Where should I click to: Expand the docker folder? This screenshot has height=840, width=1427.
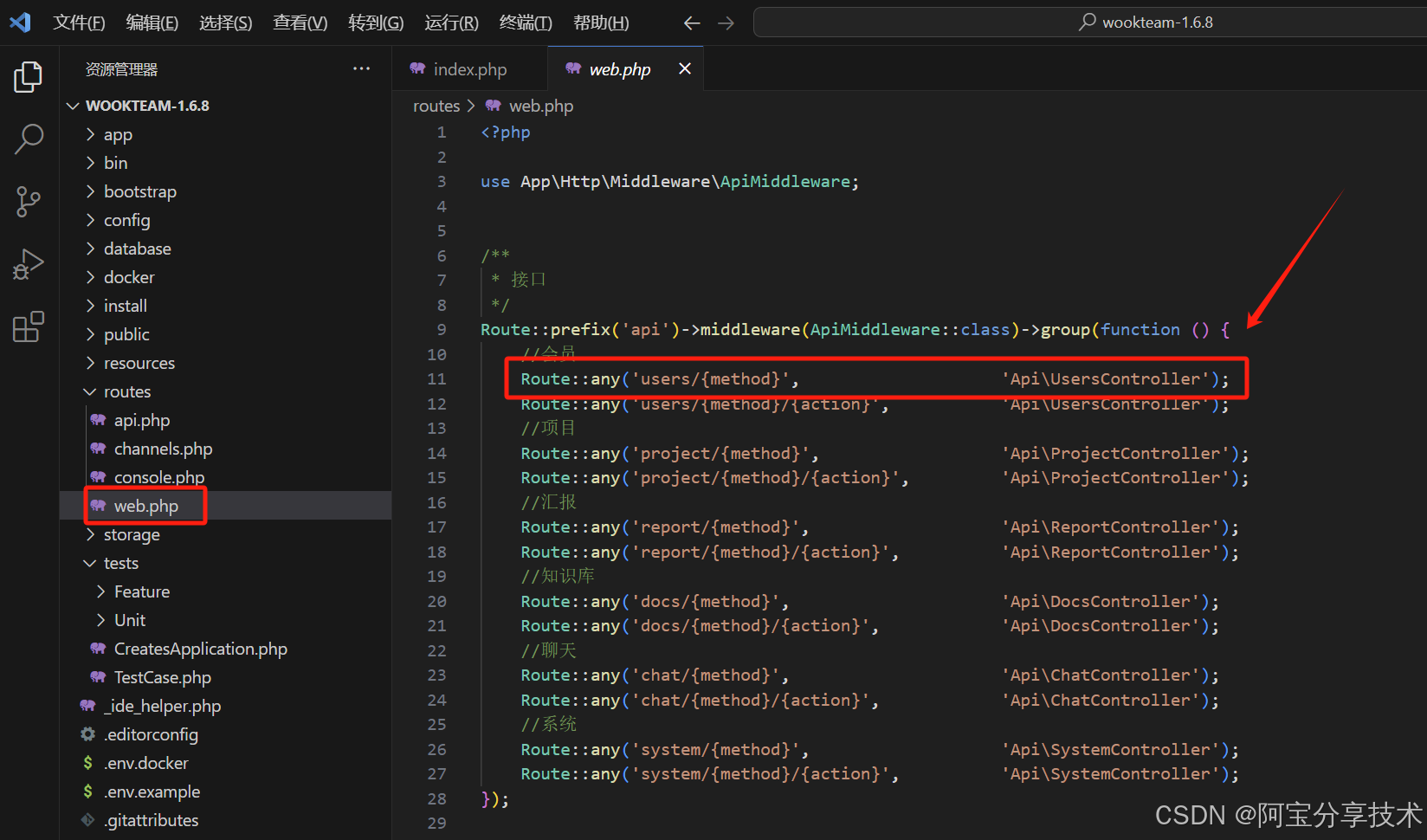(x=225, y=277)
